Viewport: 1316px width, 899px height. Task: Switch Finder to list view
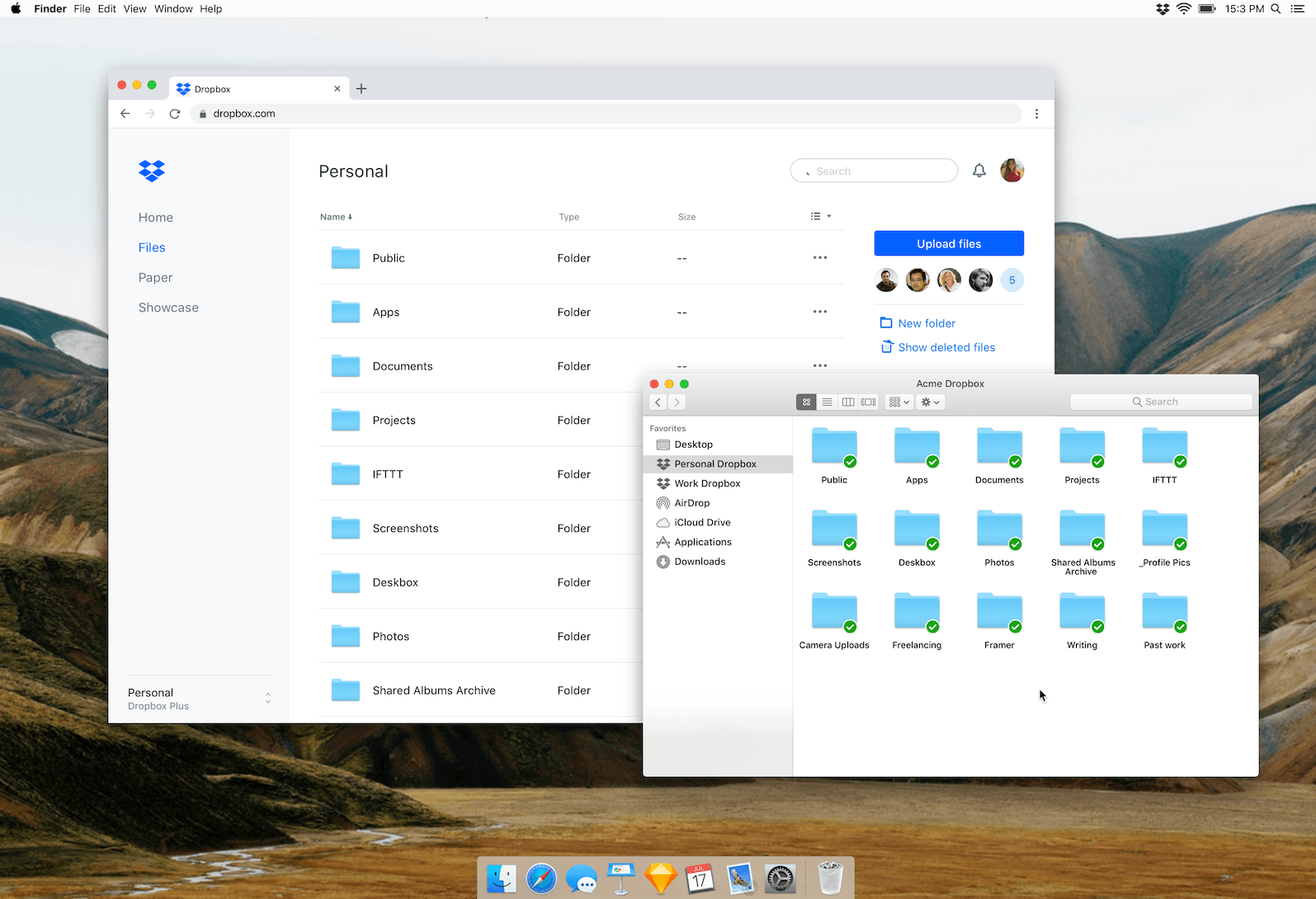827,402
